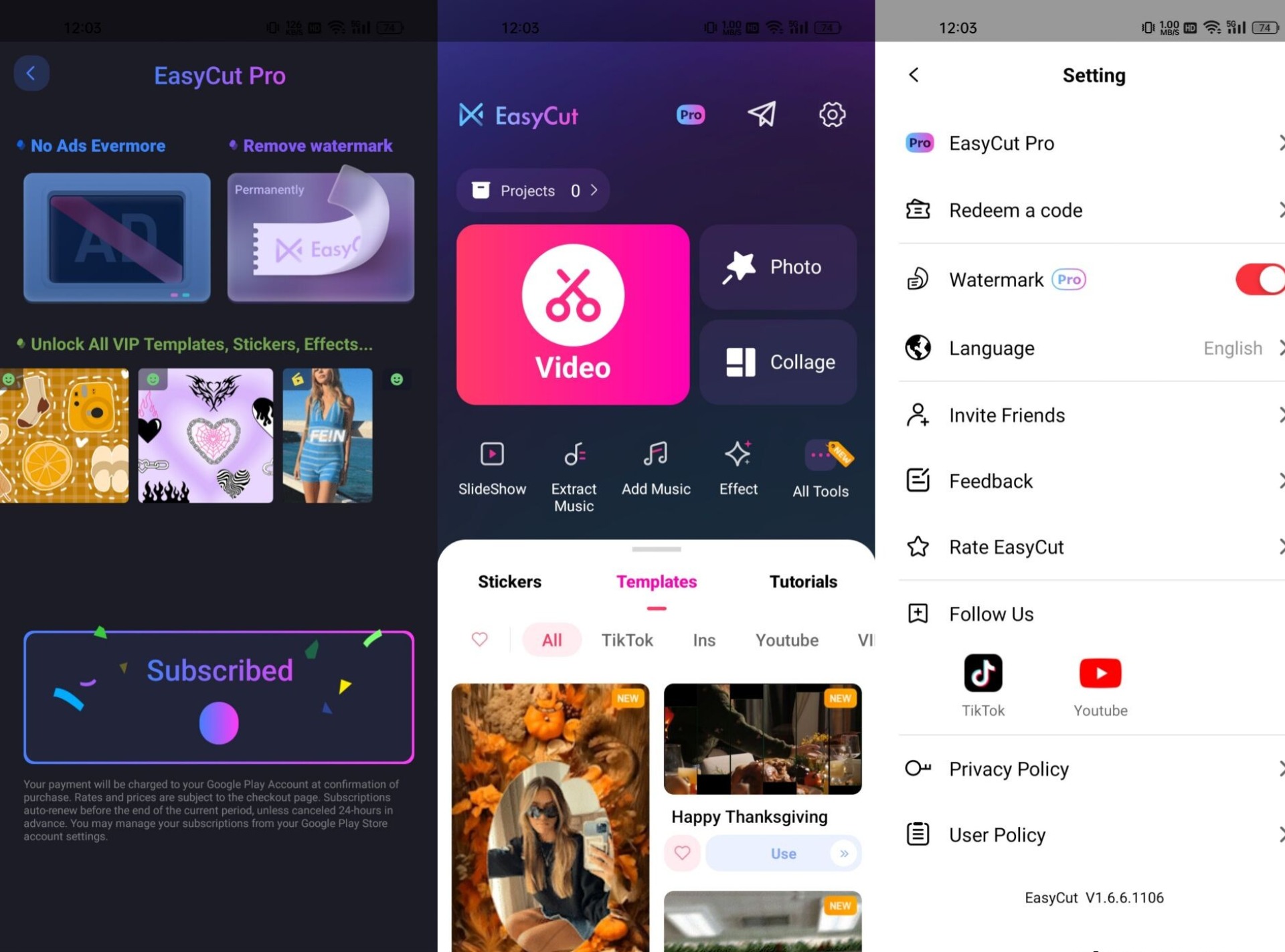Open the autumn selfie template thumbnail
1285x952 pixels.
tap(550, 816)
